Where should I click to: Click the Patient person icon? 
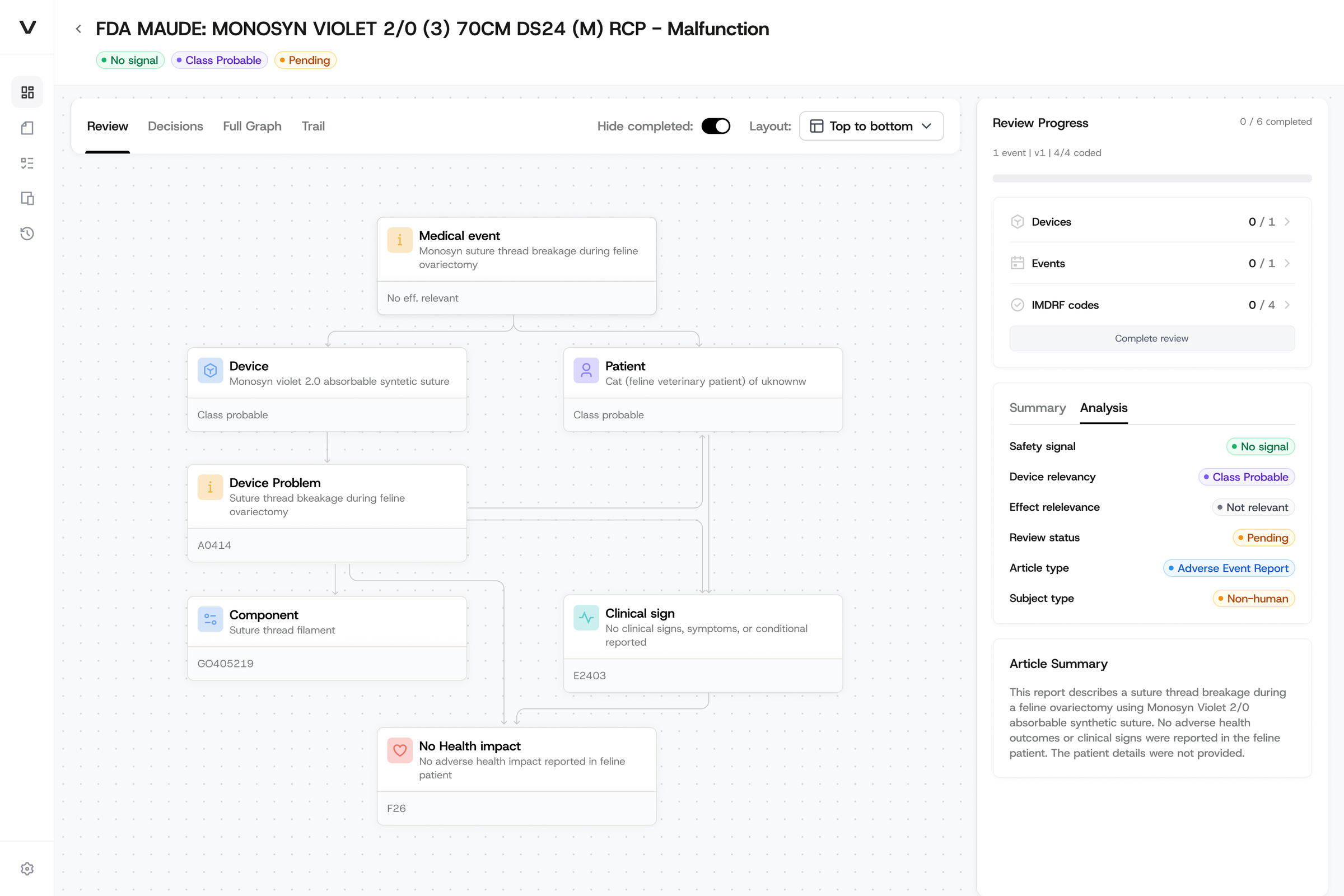click(586, 370)
